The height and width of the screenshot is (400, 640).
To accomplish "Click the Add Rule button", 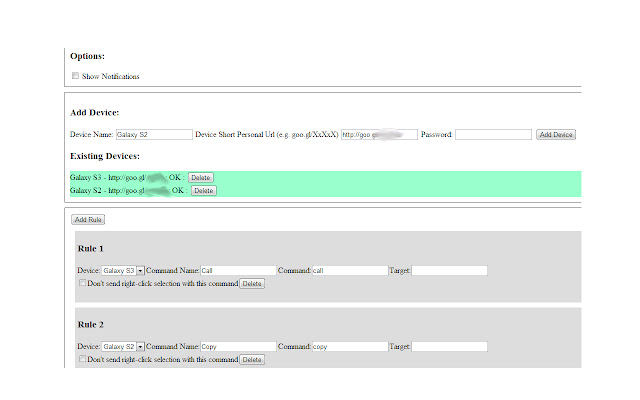I will coord(88,220).
